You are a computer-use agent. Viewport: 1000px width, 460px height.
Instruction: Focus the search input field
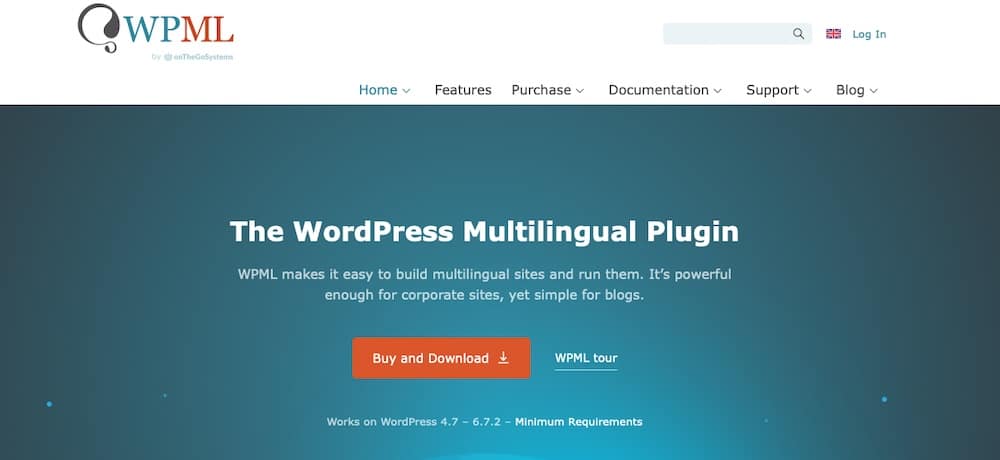725,34
